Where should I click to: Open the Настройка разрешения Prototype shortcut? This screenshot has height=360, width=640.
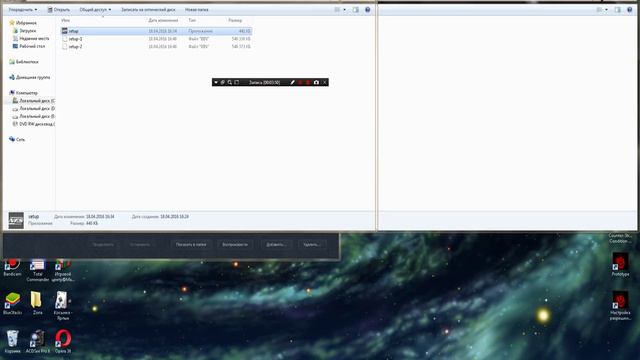[620, 306]
